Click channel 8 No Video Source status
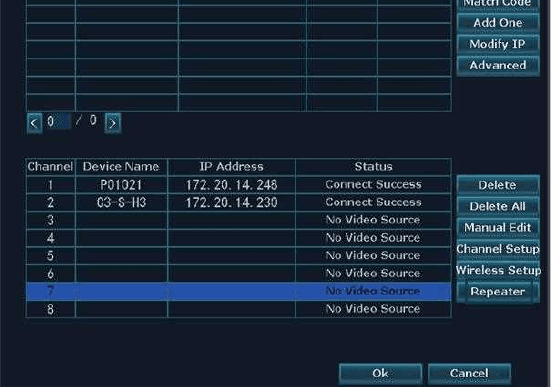551x387 pixels. (x=373, y=309)
